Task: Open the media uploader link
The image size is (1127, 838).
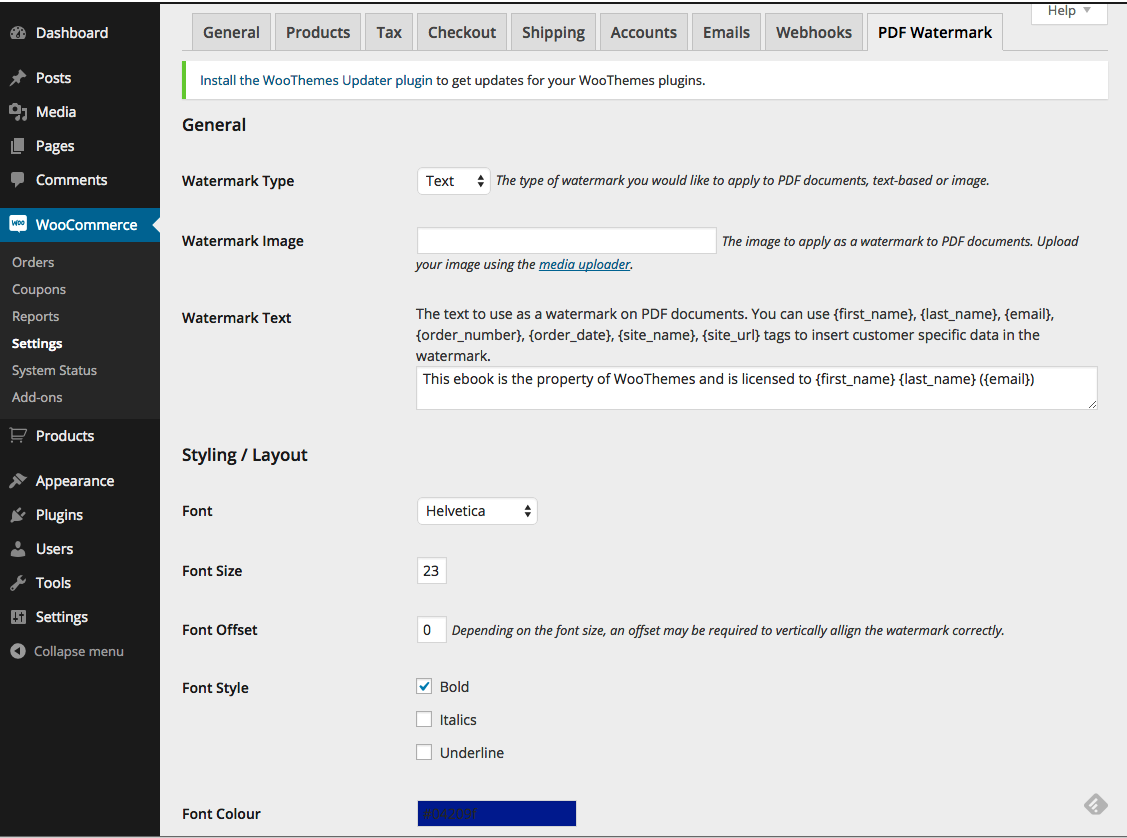Action: click(584, 264)
